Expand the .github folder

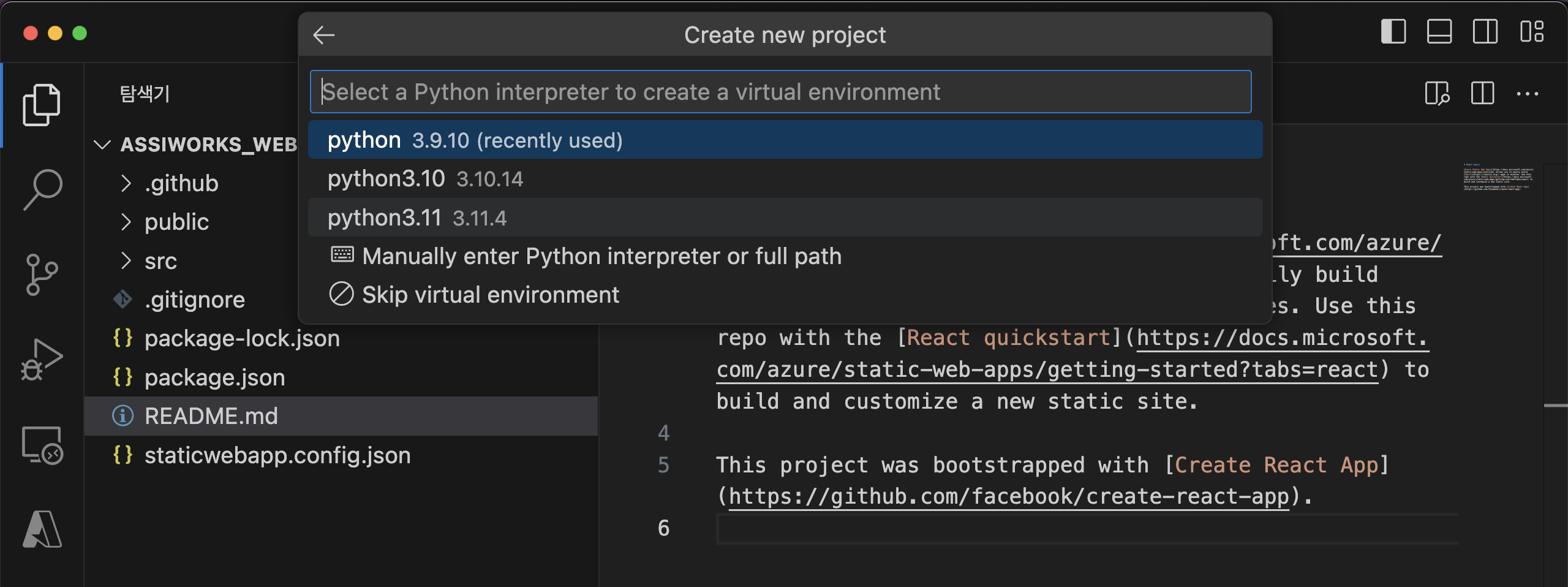[x=181, y=183]
